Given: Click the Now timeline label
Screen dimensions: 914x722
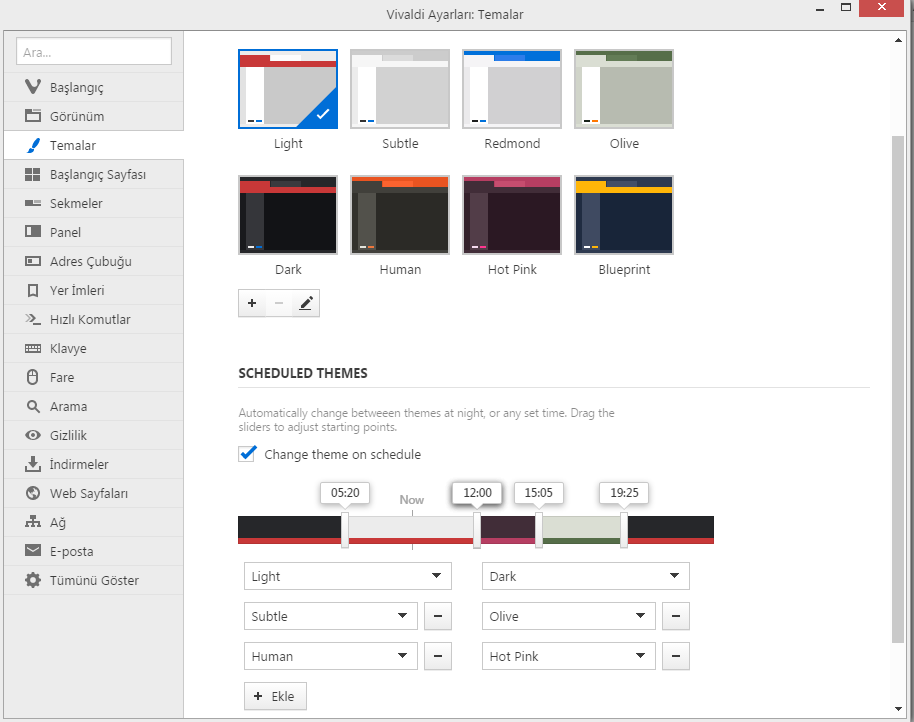Looking at the screenshot, I should (412, 499).
